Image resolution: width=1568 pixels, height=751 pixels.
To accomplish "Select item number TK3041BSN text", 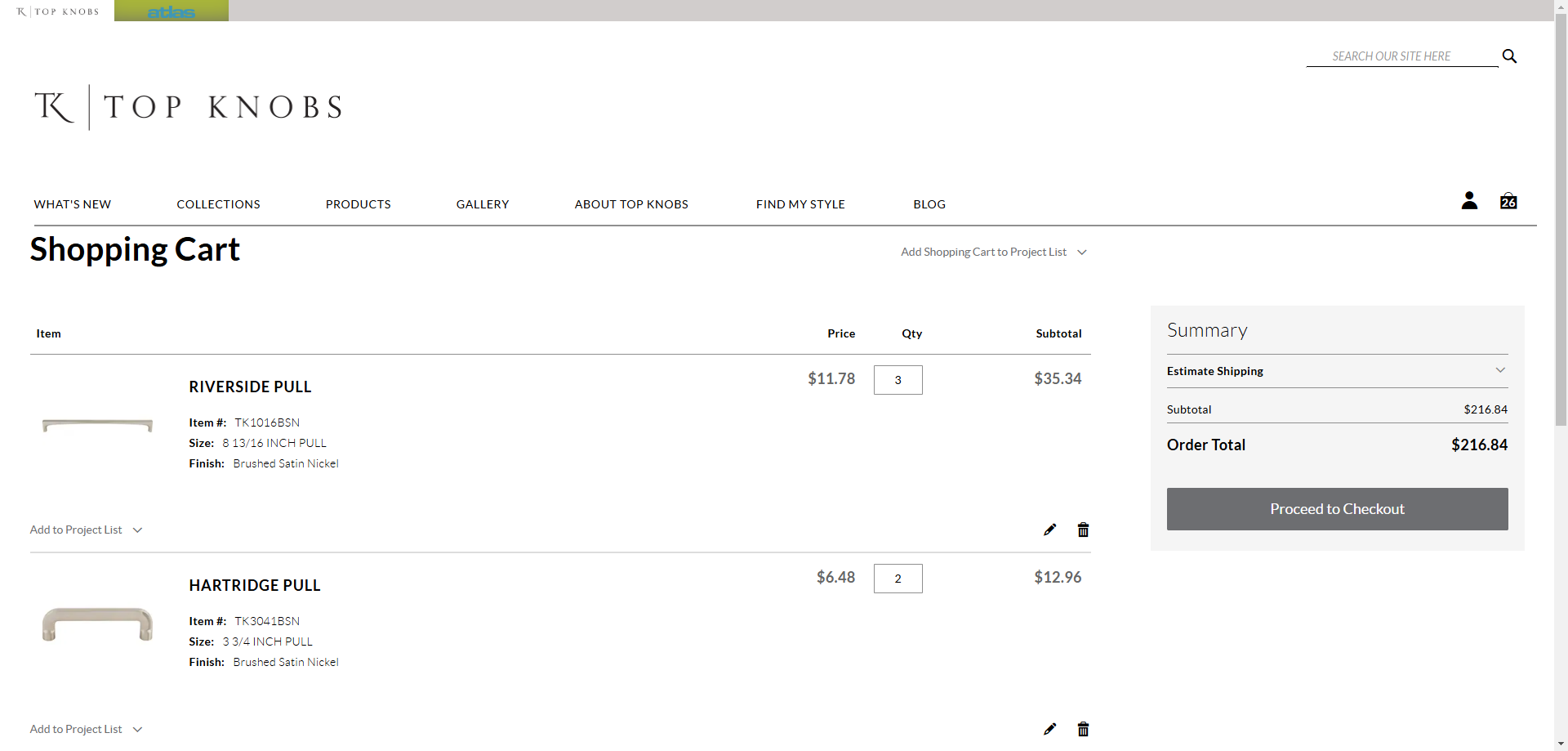I will [x=267, y=621].
